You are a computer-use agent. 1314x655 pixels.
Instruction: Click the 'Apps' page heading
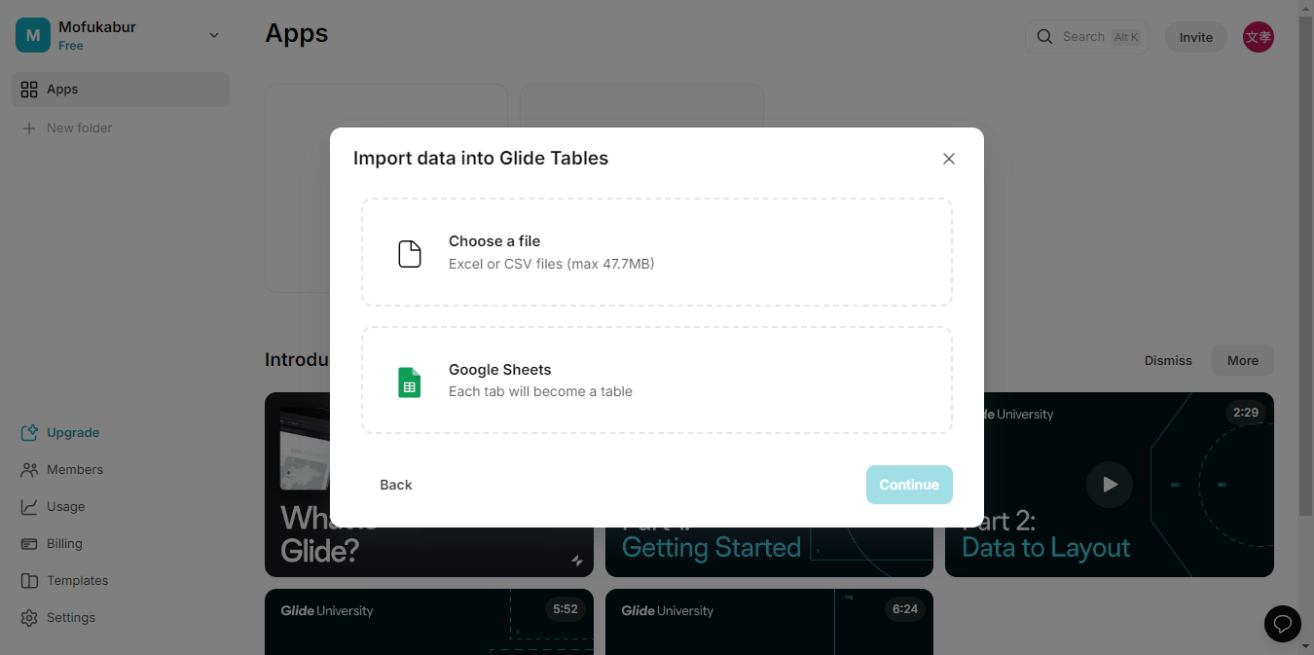[x=297, y=33]
